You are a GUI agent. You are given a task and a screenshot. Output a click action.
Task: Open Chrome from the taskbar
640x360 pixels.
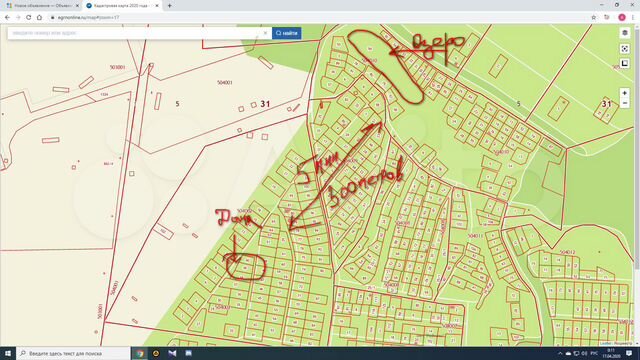(x=140, y=353)
